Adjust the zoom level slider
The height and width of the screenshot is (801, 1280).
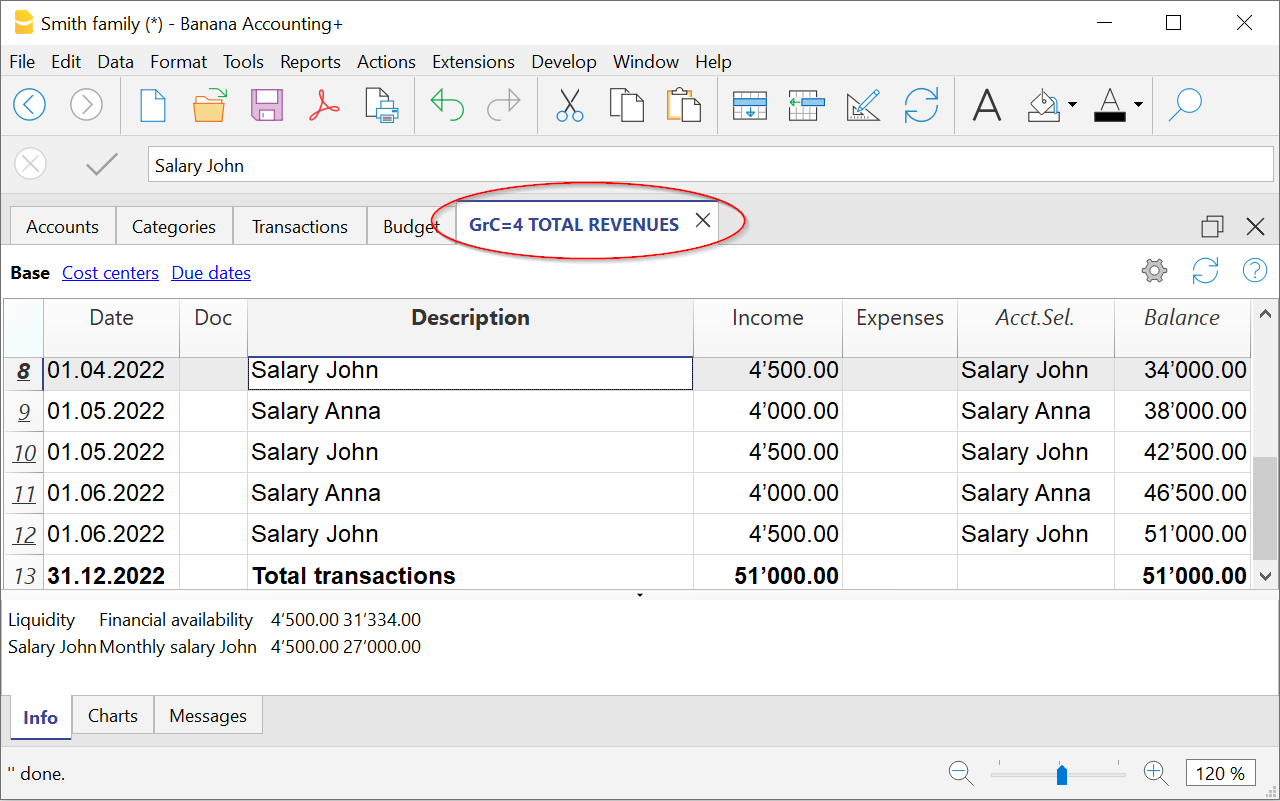click(x=1062, y=774)
